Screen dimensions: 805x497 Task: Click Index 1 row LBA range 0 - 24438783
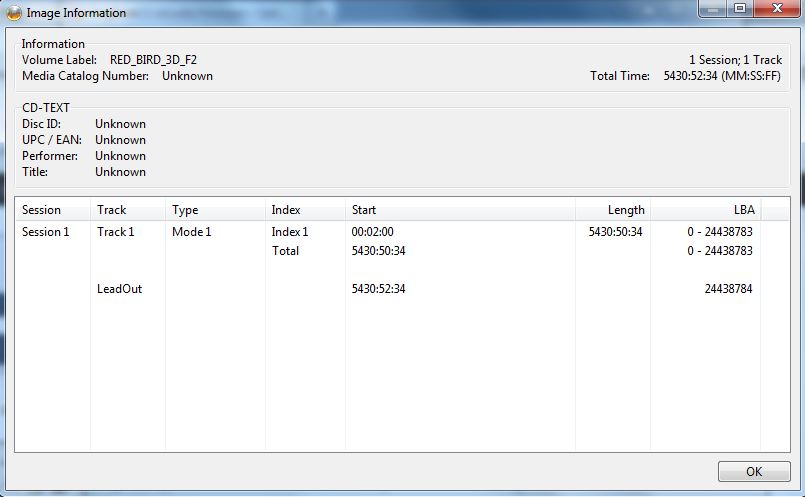point(720,232)
